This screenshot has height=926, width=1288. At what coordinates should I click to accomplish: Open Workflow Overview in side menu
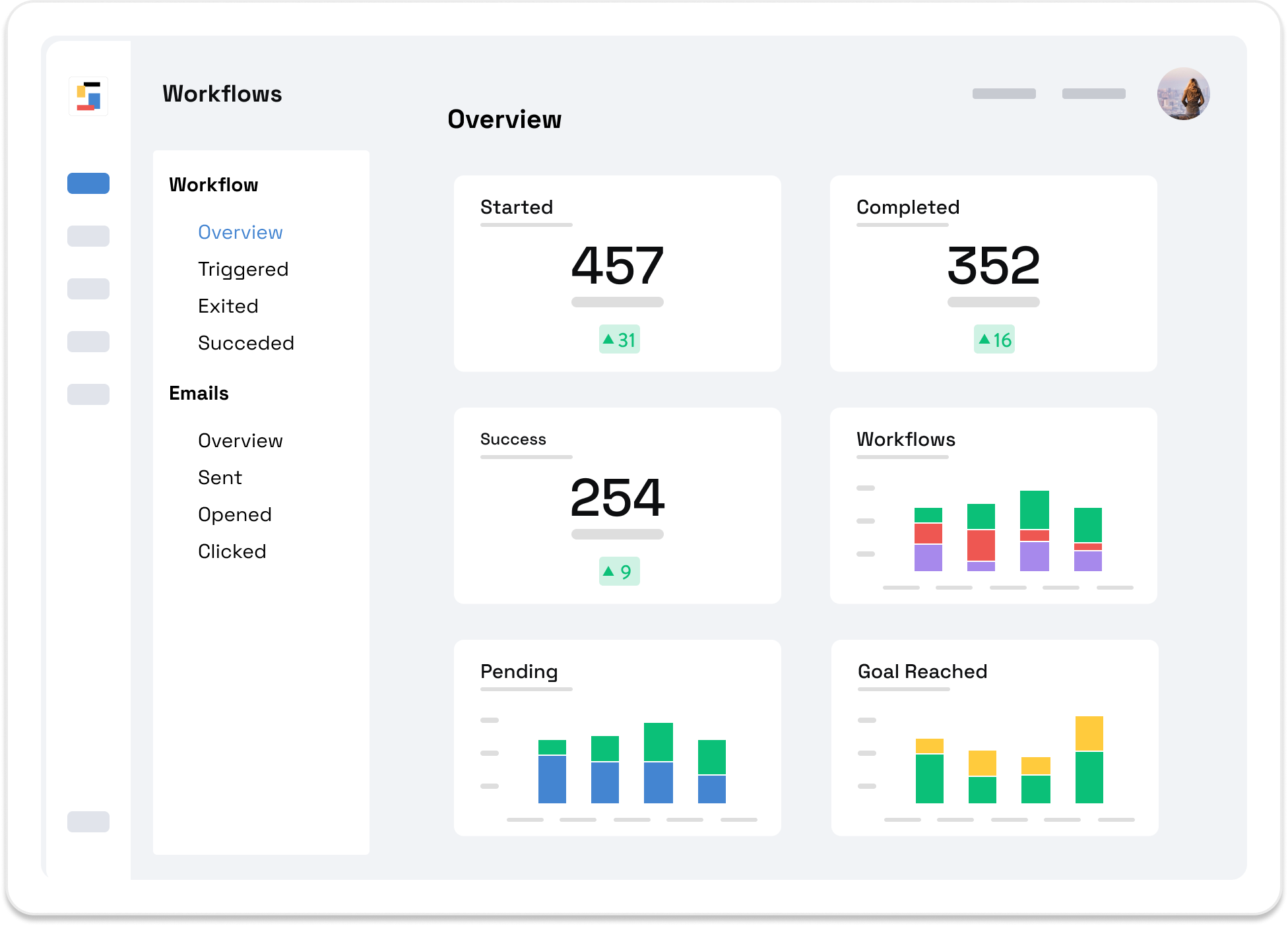pyautogui.click(x=240, y=232)
